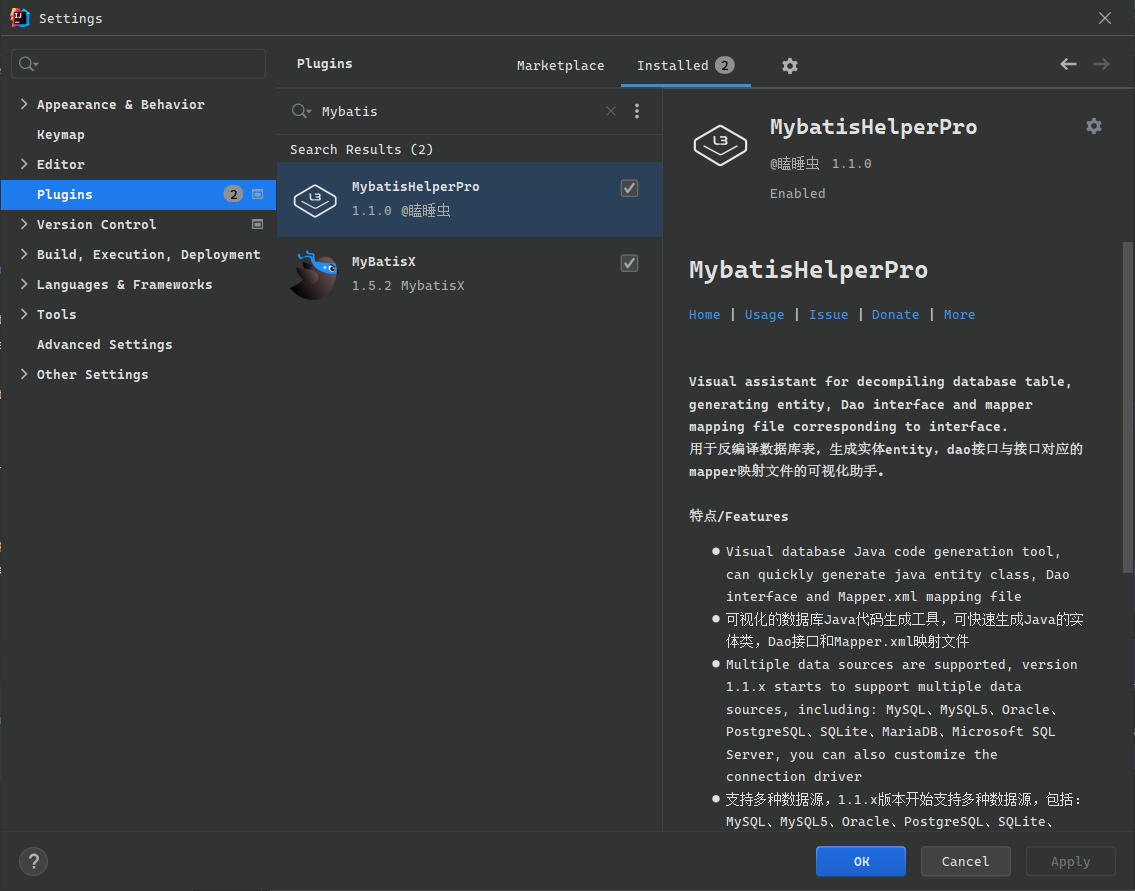1135x891 pixels.
Task: Expand Appearance & Behavior settings
Action: coord(24,104)
